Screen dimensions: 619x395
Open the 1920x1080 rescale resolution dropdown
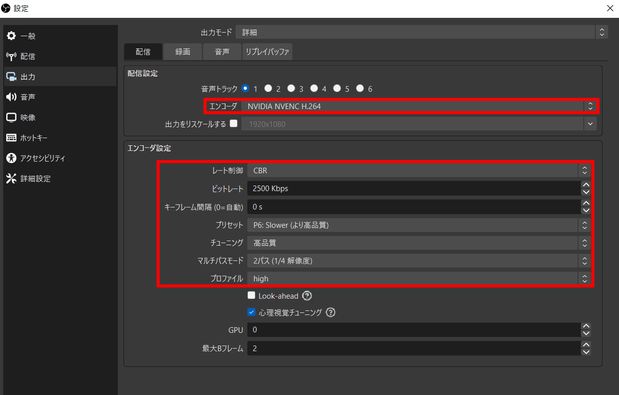tap(418, 124)
